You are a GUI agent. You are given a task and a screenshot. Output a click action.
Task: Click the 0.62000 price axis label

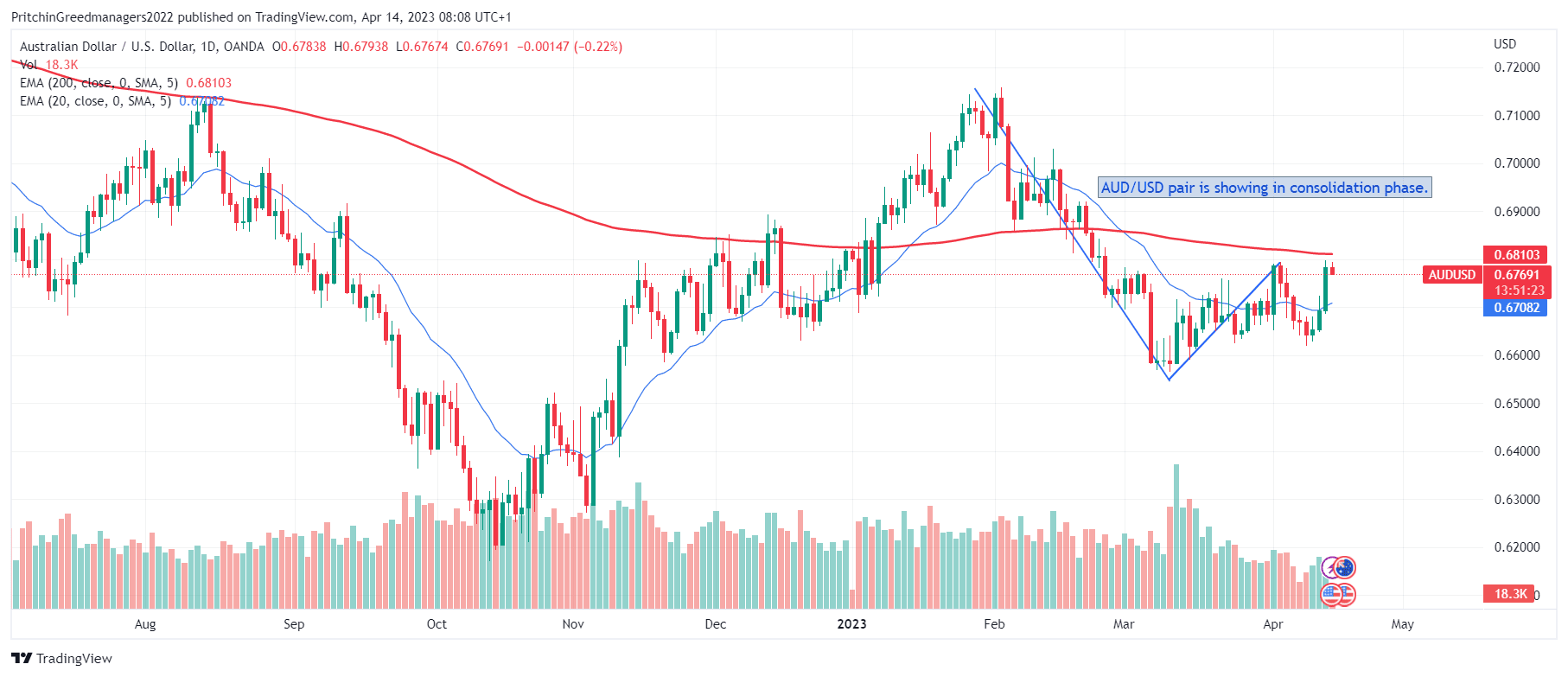pos(1517,547)
